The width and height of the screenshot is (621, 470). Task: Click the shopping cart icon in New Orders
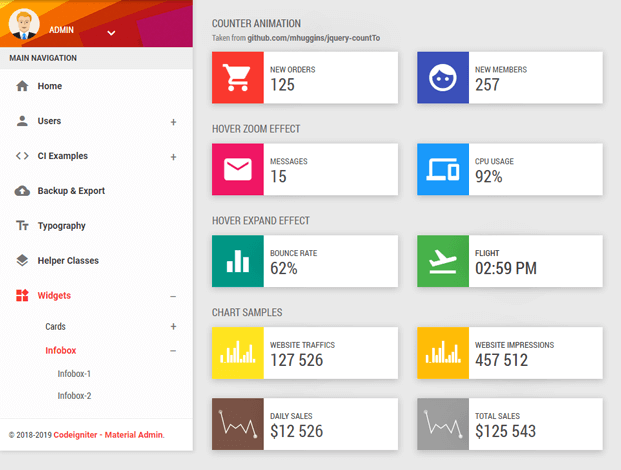click(237, 78)
